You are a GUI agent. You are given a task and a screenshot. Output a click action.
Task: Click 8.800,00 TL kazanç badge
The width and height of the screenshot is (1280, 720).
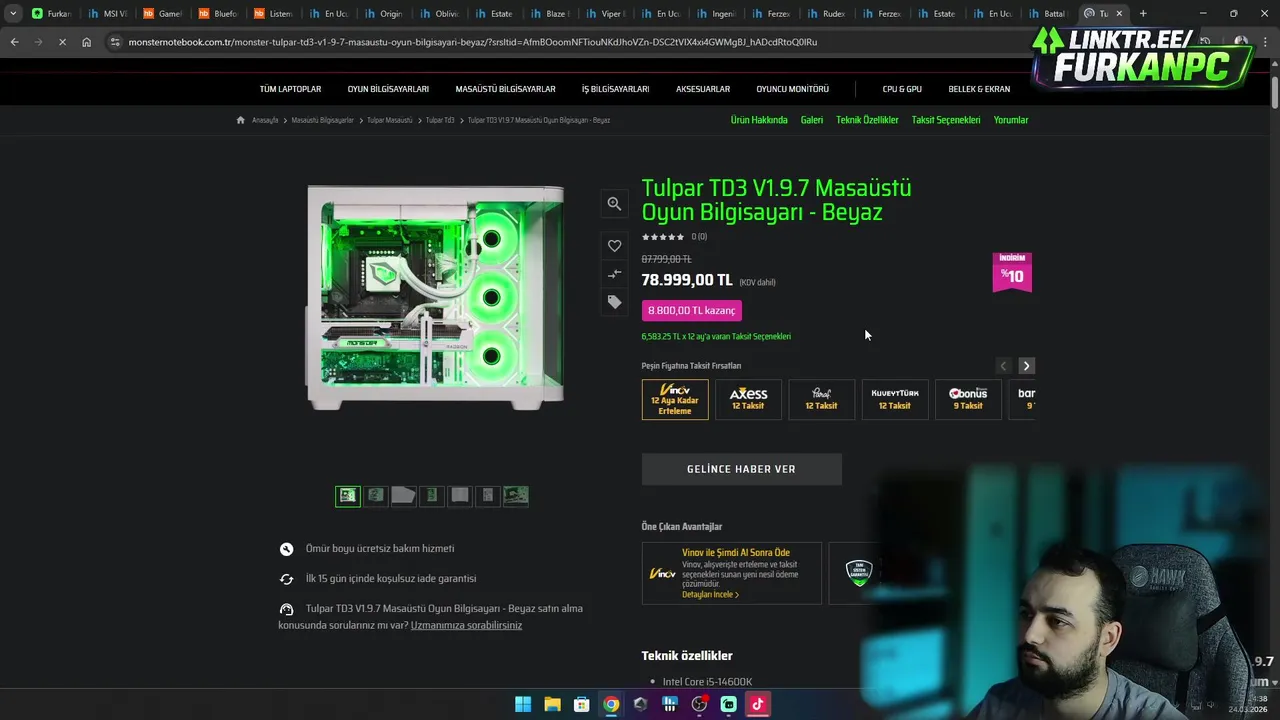pyautogui.click(x=692, y=311)
